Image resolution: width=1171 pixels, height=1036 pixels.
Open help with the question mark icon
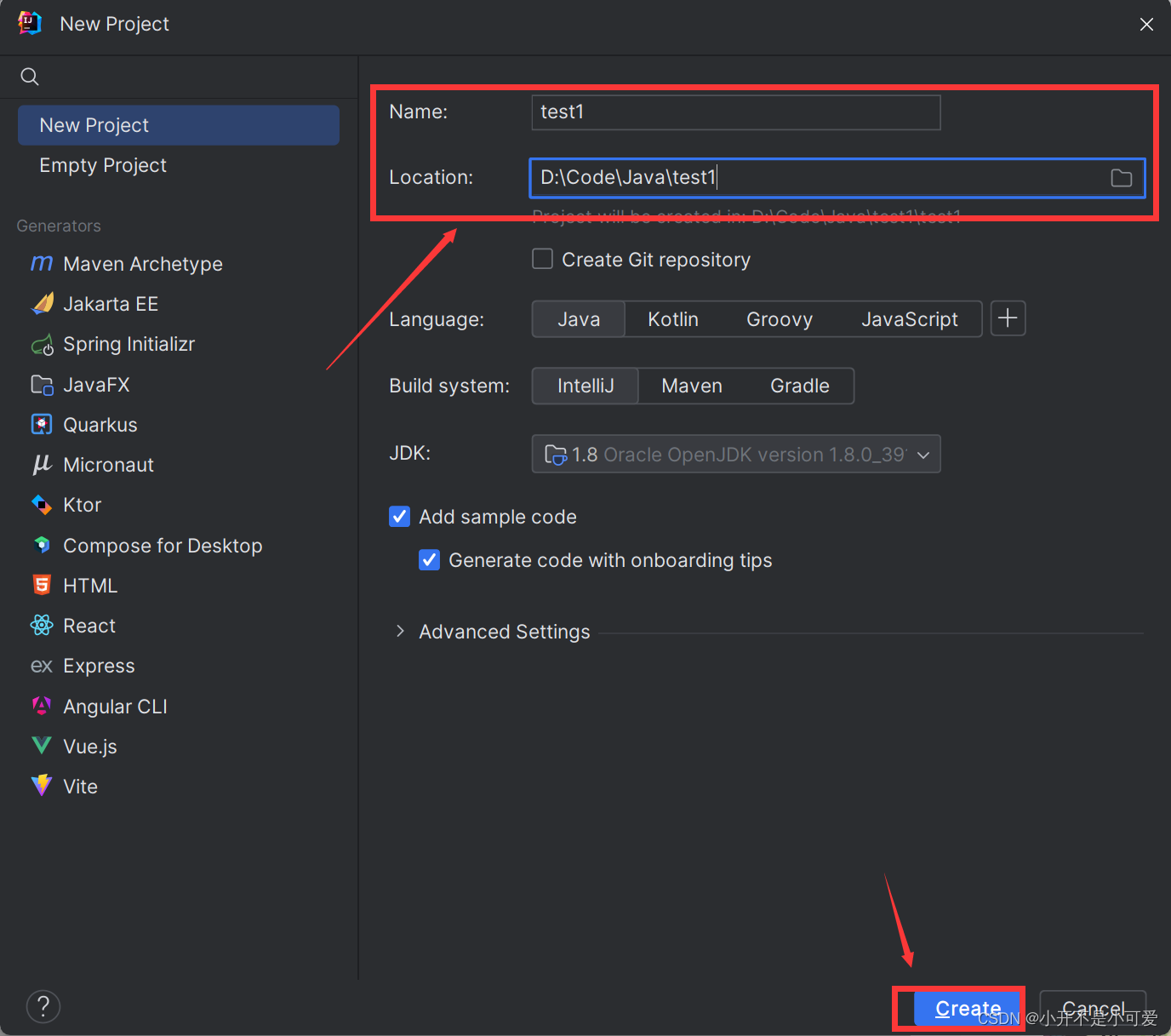tap(43, 1007)
